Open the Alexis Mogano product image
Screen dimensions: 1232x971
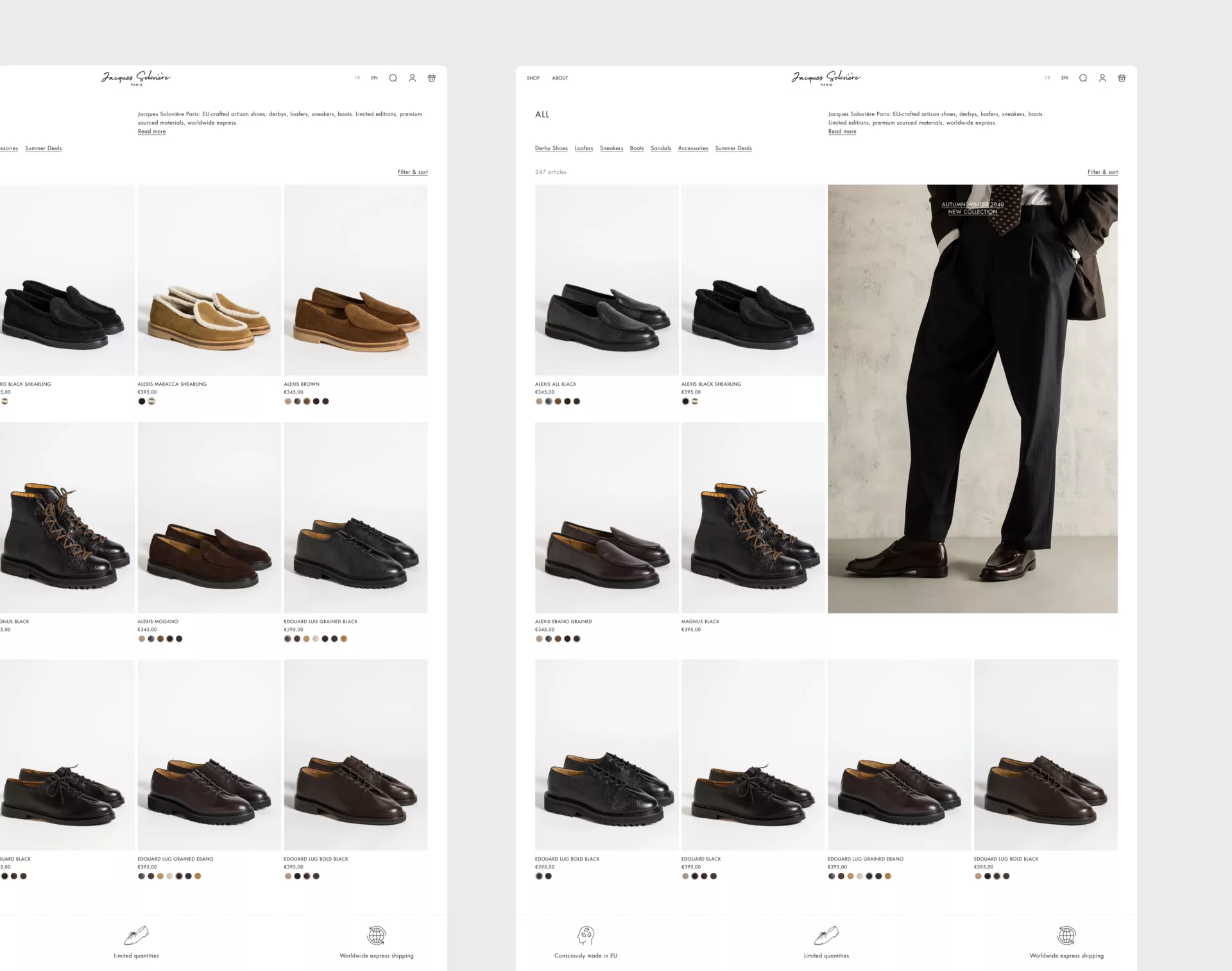coord(209,517)
